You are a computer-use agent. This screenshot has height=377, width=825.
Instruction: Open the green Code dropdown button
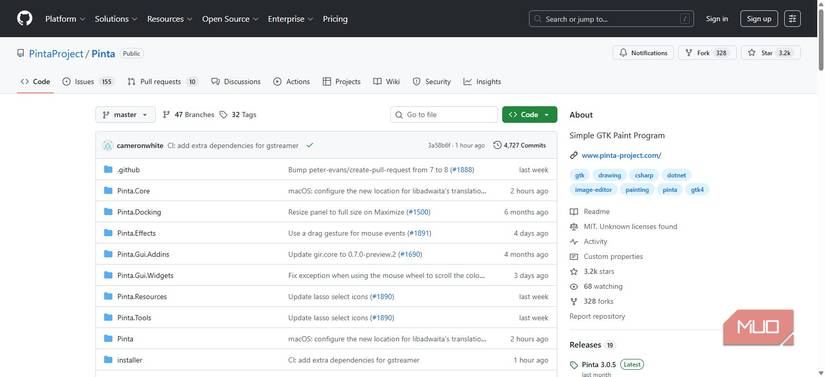coord(529,115)
